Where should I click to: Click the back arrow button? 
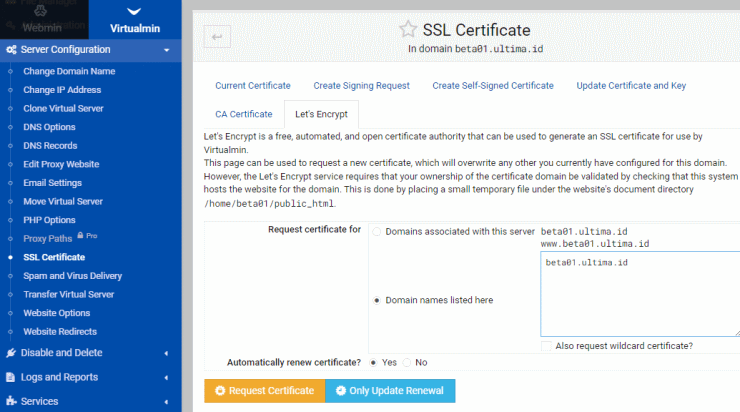(x=217, y=37)
